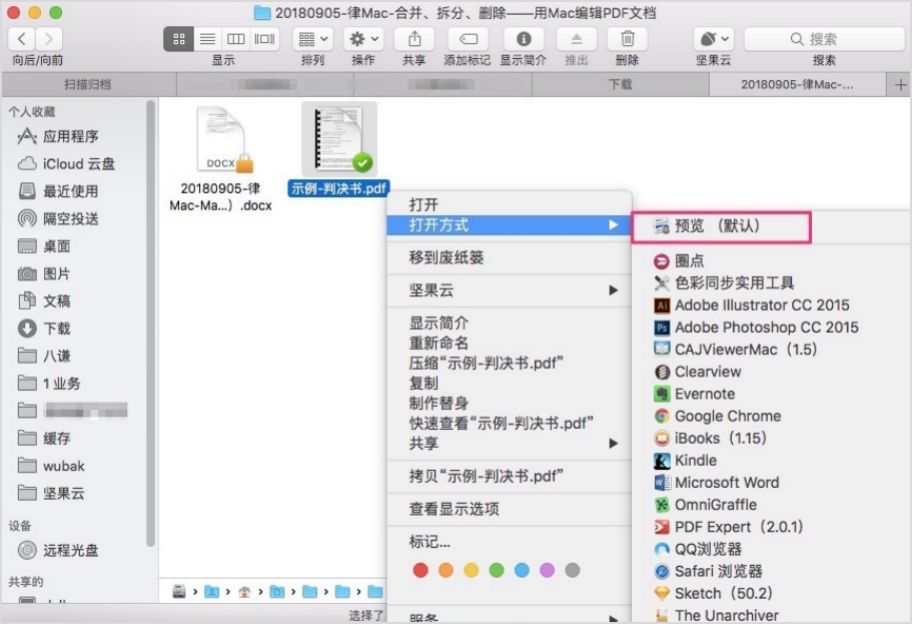Open the 坚果云 toolbar dropdown
This screenshot has height=626, width=912.
714,39
